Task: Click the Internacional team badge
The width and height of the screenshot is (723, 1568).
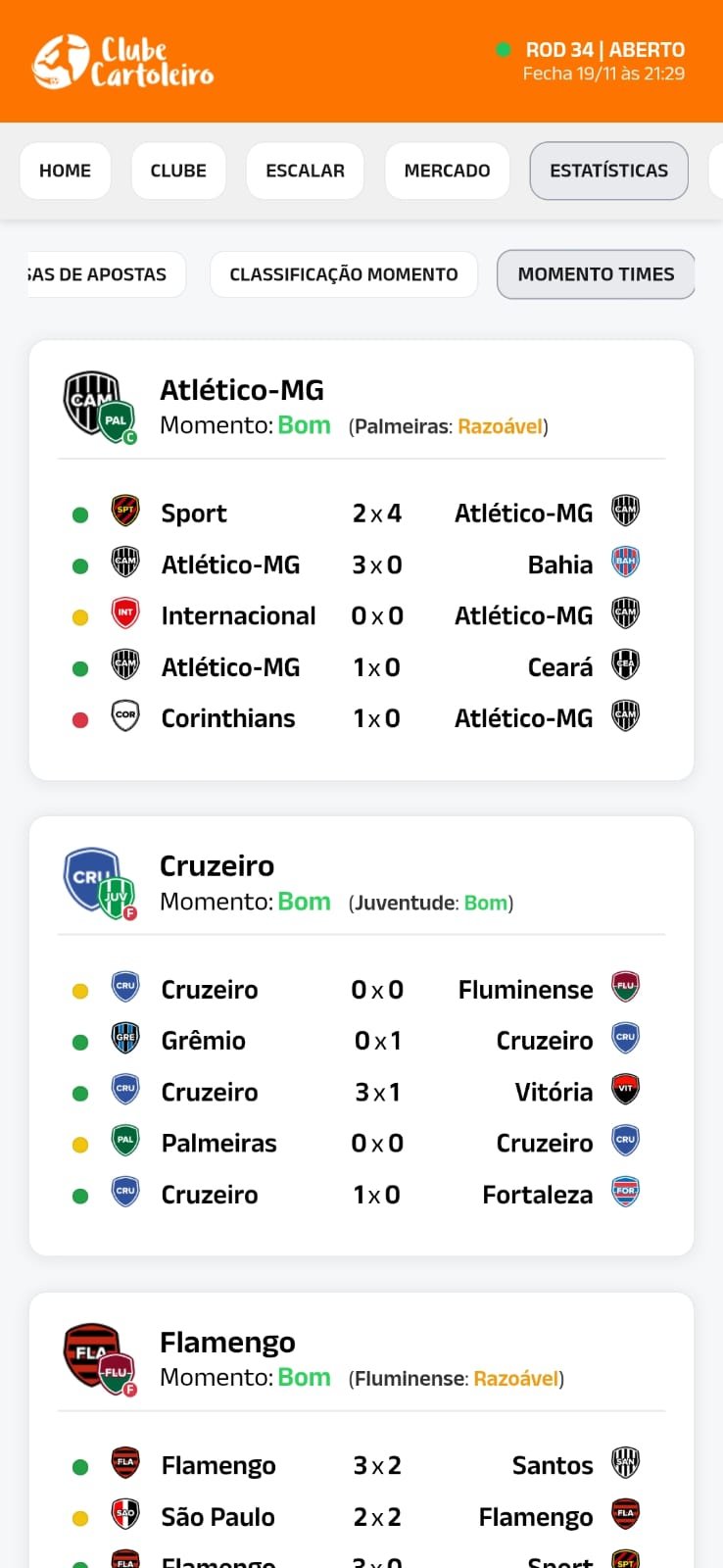Action: [125, 614]
